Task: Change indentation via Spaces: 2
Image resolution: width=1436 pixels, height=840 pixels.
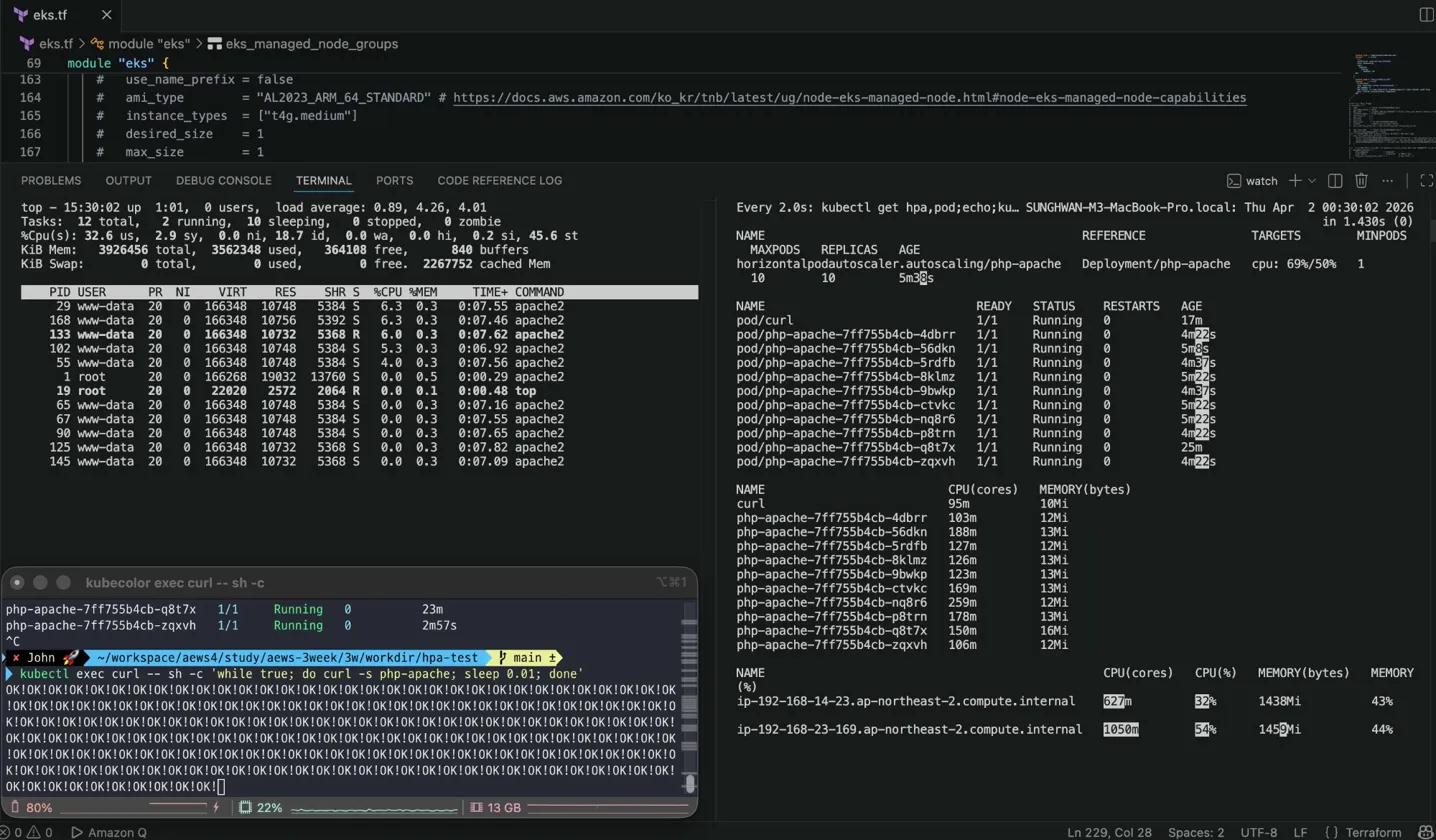Action: 1198,832
